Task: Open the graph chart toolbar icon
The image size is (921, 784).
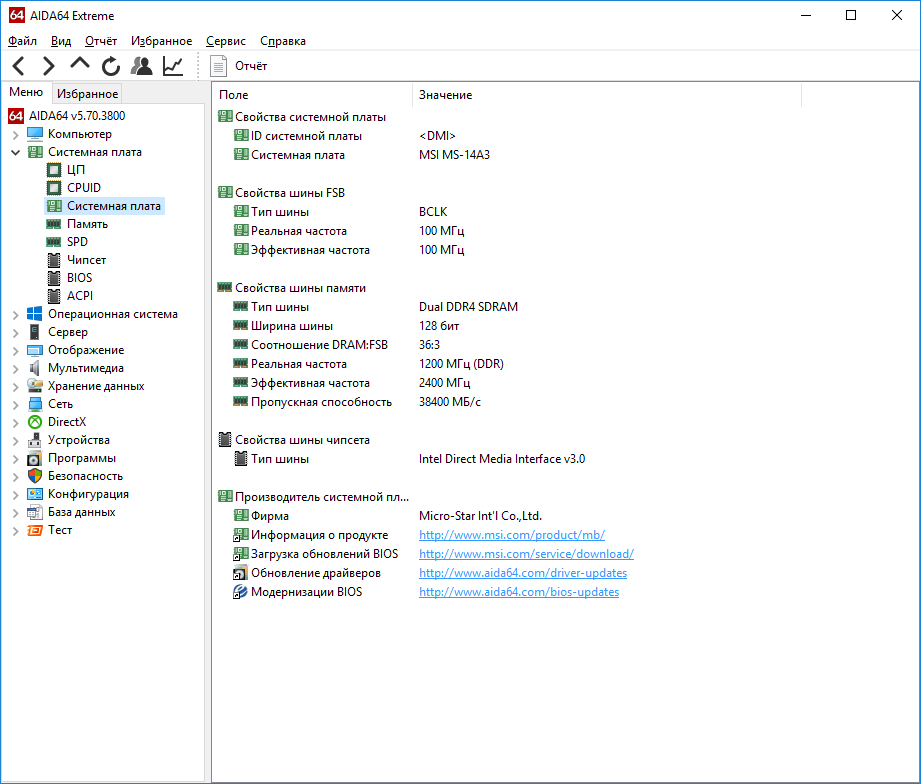Action: (173, 66)
